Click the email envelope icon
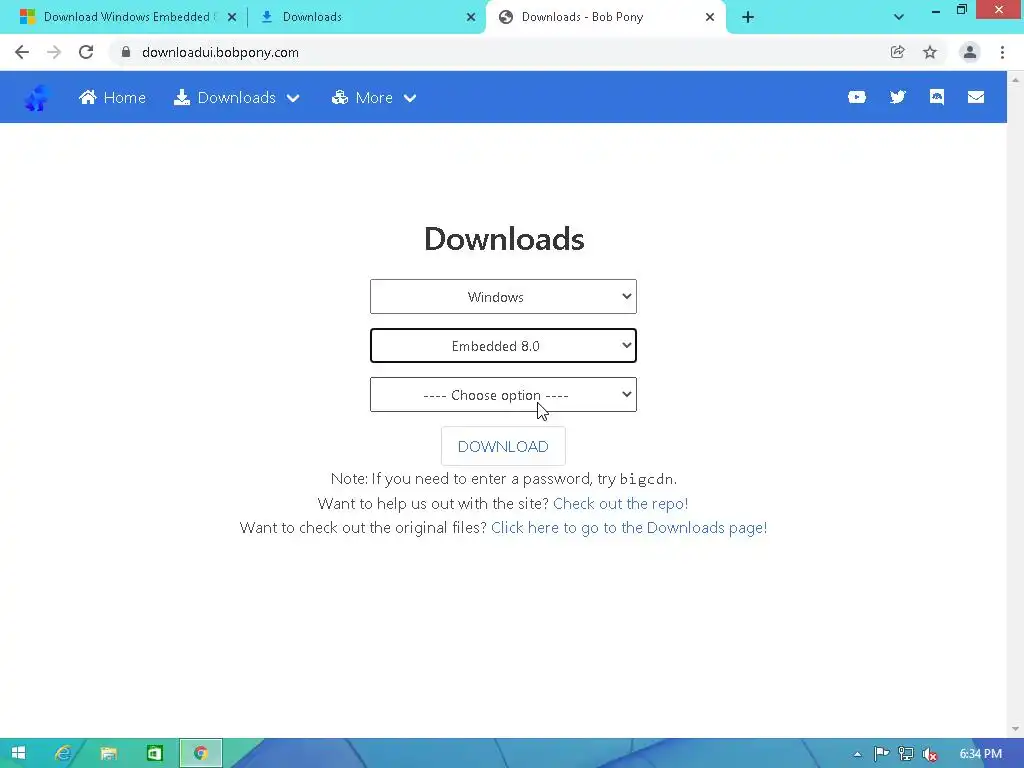This screenshot has width=1024, height=768. 976,97
